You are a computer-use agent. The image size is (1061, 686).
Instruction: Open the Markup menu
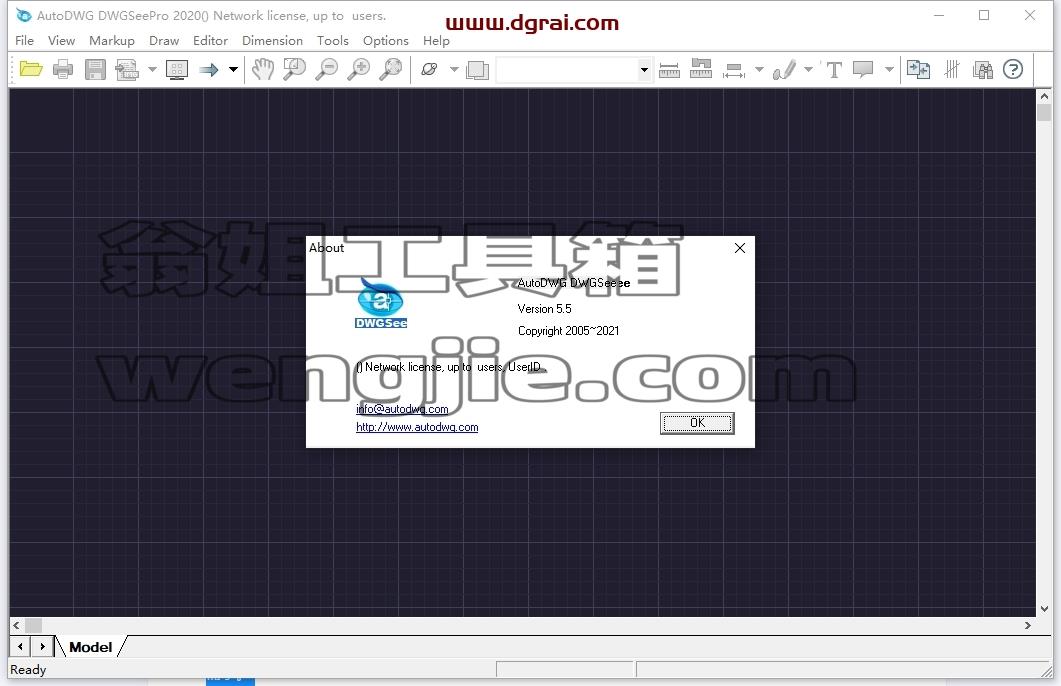point(112,41)
